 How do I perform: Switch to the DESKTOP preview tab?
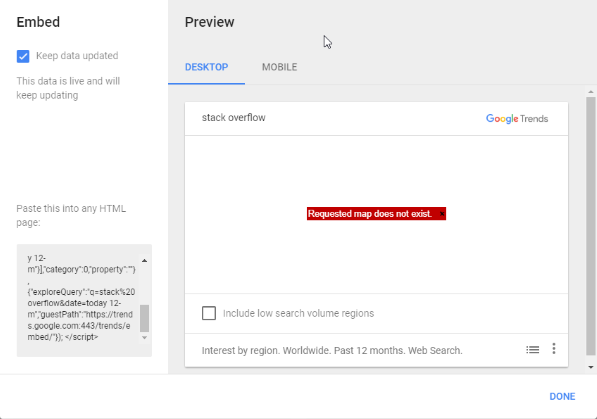click(x=206, y=67)
